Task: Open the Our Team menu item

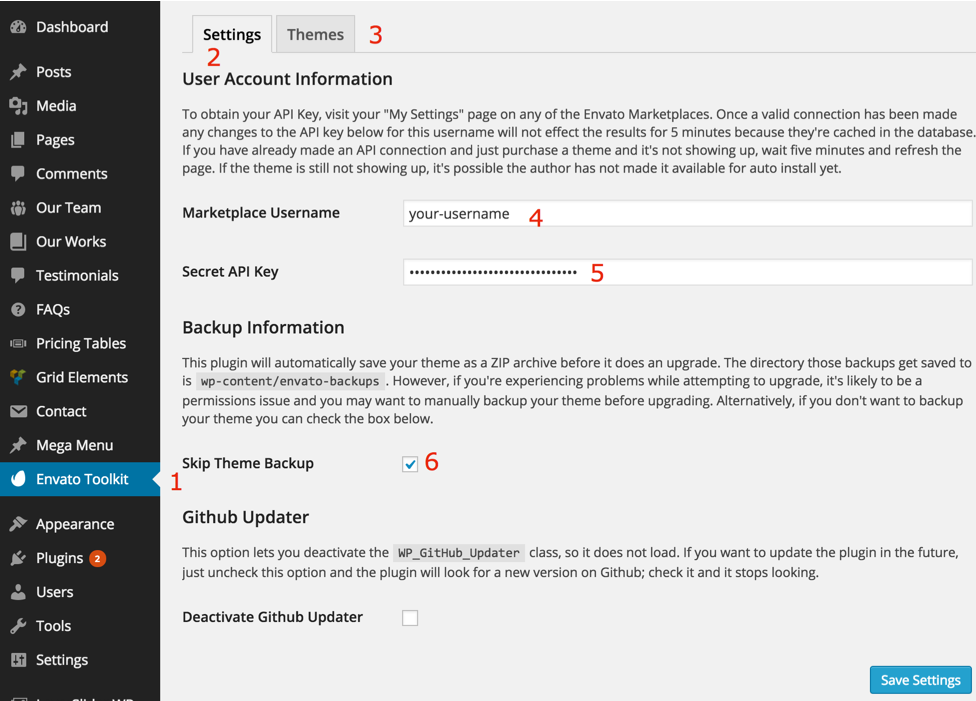Action: (80, 207)
